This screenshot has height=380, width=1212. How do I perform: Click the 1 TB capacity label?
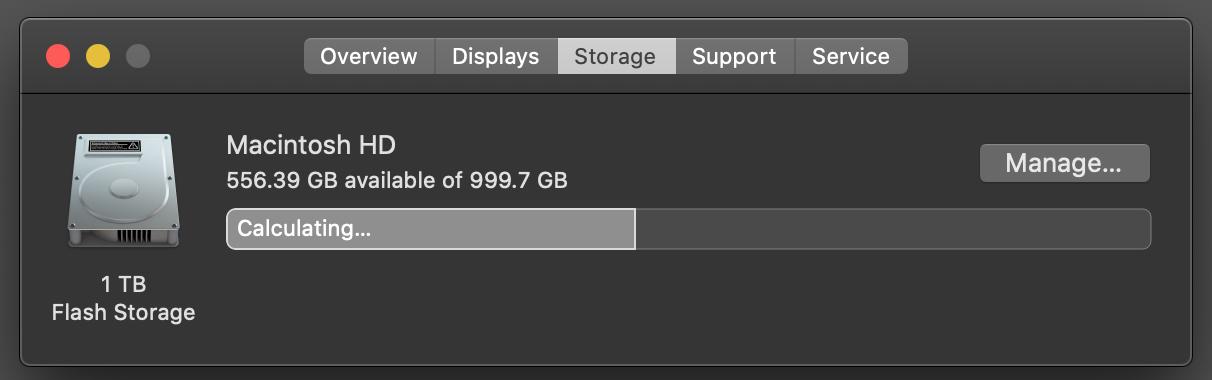pos(123,285)
